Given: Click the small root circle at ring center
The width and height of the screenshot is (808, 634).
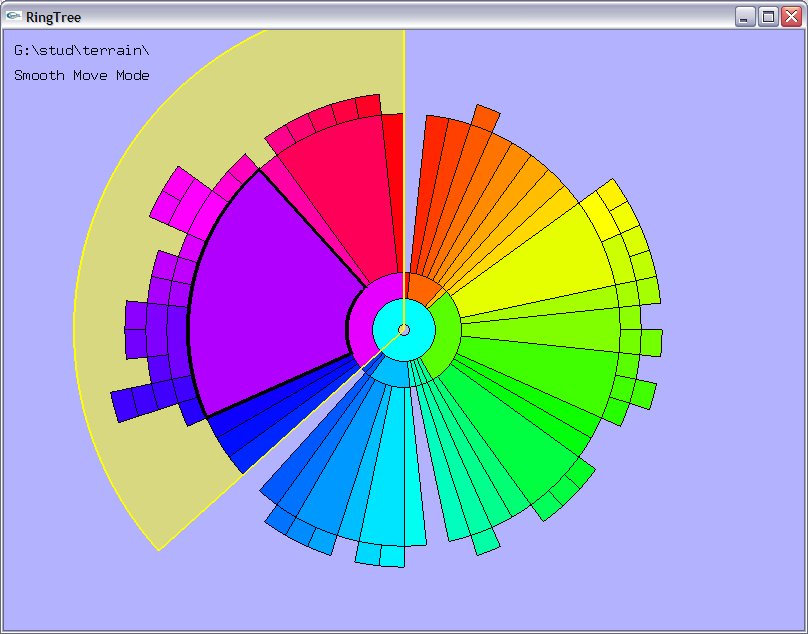Looking at the screenshot, I should coord(403,330).
